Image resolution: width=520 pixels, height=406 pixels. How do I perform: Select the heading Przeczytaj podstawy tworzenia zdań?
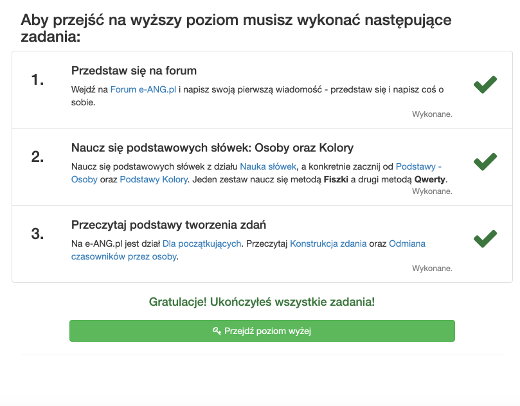pyautogui.click(x=169, y=225)
